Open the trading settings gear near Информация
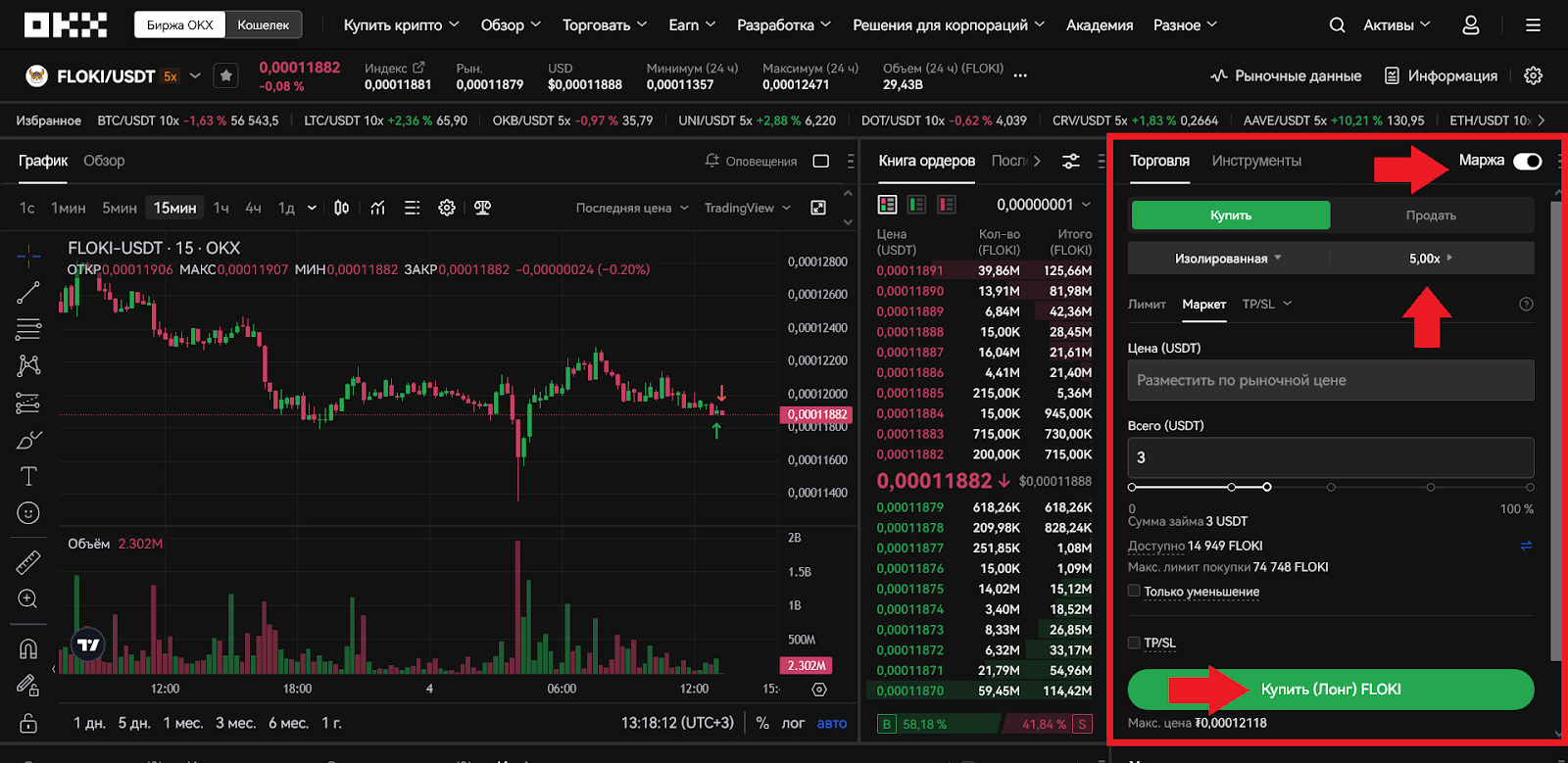This screenshot has width=1568, height=763. 1534,75
